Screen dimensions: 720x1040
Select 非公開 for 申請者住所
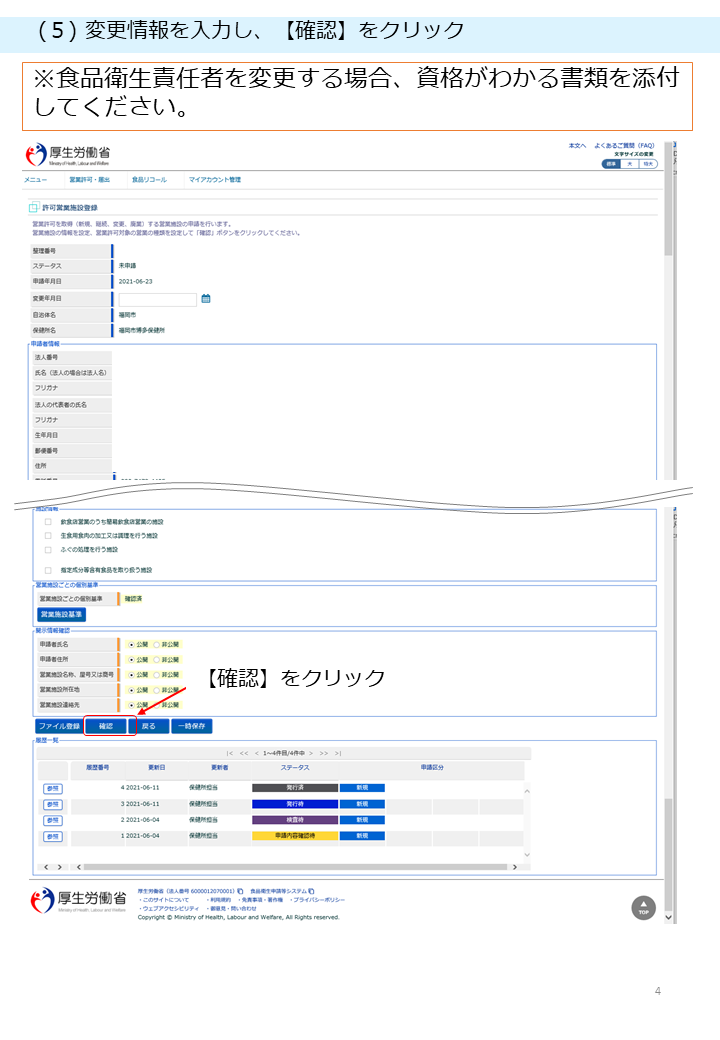[x=156, y=660]
